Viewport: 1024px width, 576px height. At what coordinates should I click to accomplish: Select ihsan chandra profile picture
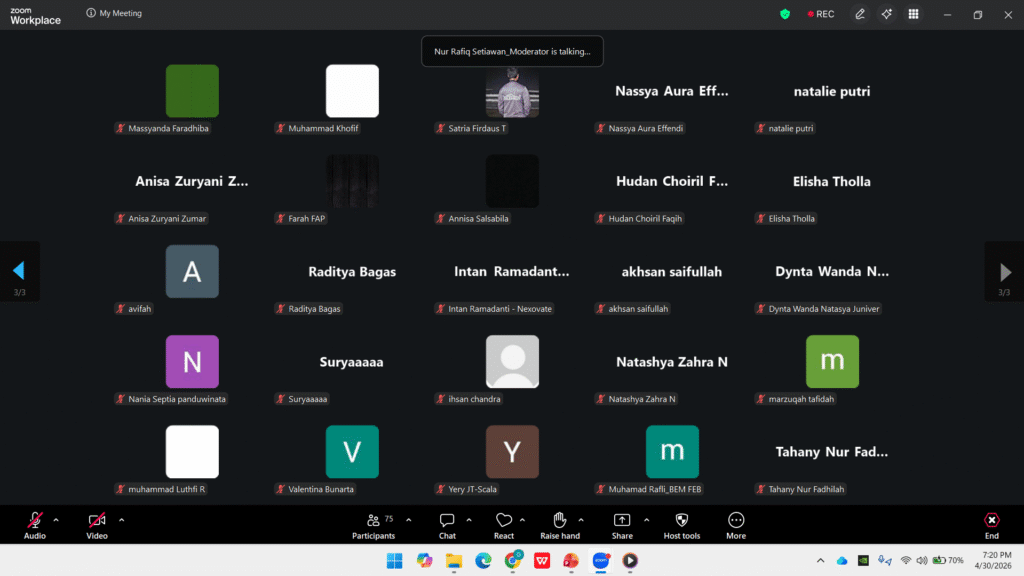pyautogui.click(x=512, y=361)
